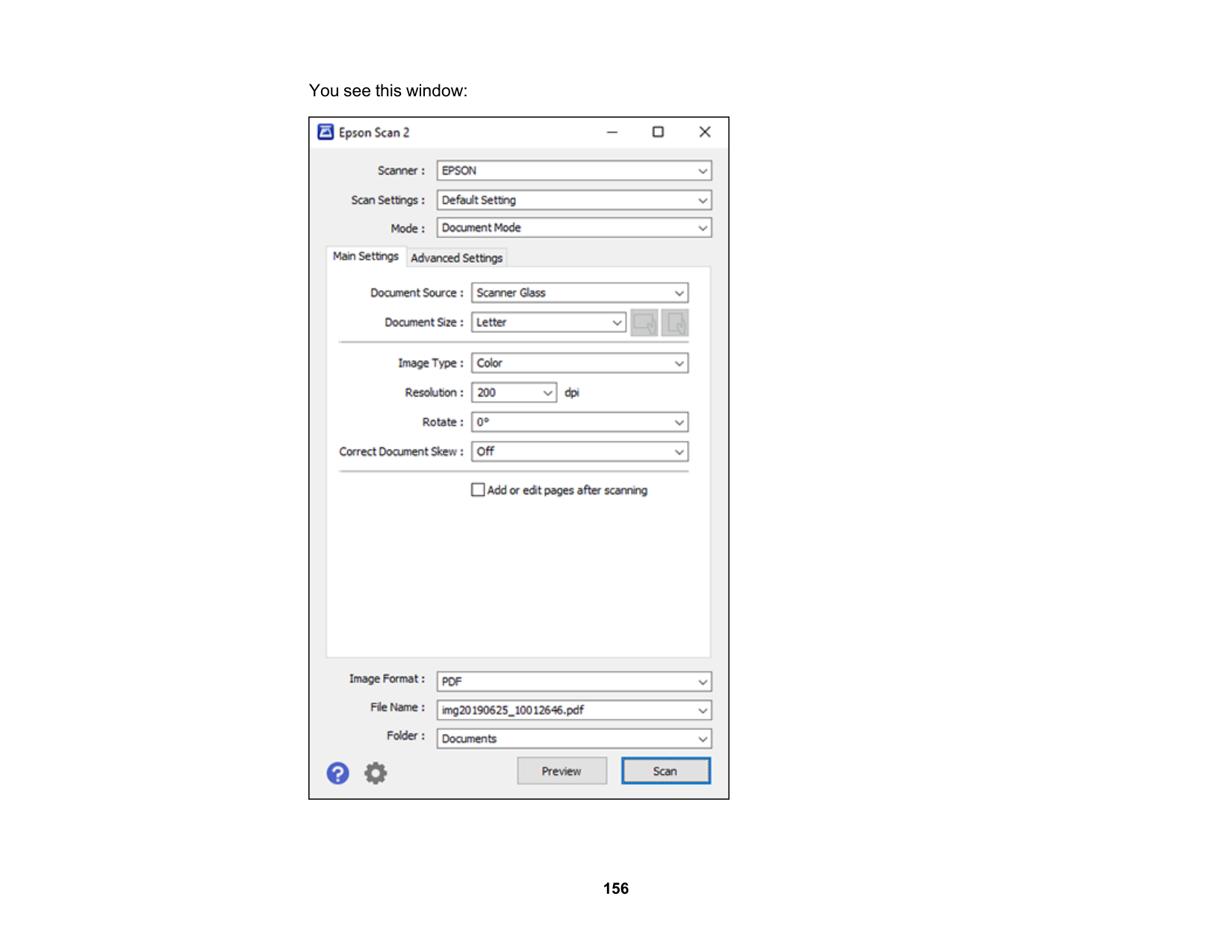
Task: Maximize the Epson Scan 2 window
Action: point(658,132)
